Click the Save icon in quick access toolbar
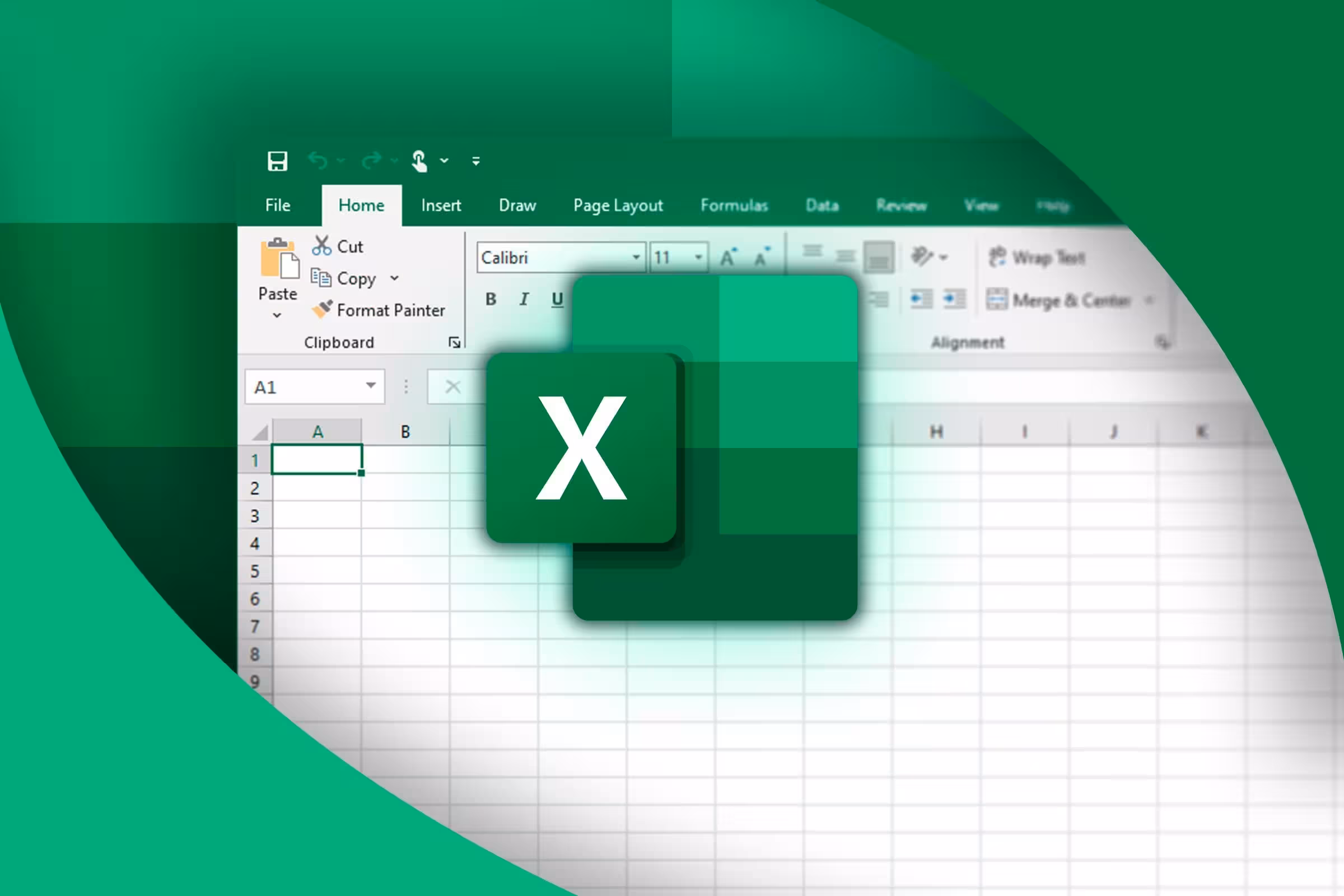The image size is (1344, 896). (x=277, y=161)
